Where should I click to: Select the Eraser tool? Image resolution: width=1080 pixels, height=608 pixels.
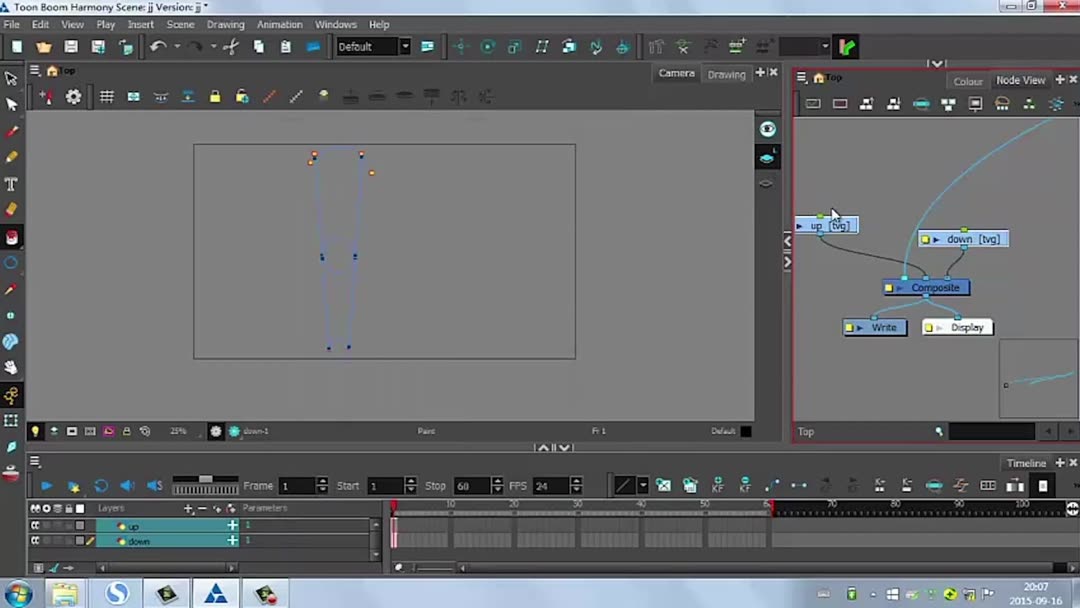click(x=12, y=209)
